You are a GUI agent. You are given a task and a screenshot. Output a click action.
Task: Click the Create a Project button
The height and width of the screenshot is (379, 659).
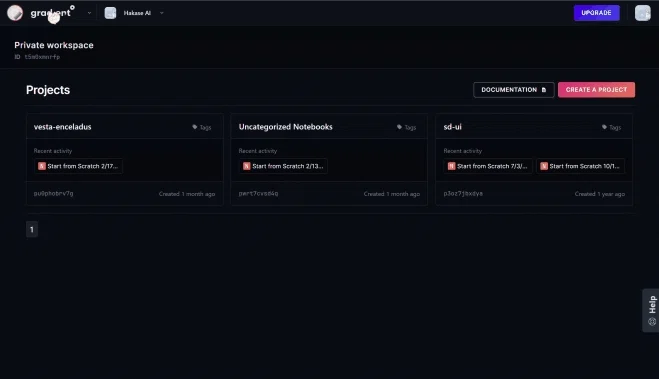point(596,90)
